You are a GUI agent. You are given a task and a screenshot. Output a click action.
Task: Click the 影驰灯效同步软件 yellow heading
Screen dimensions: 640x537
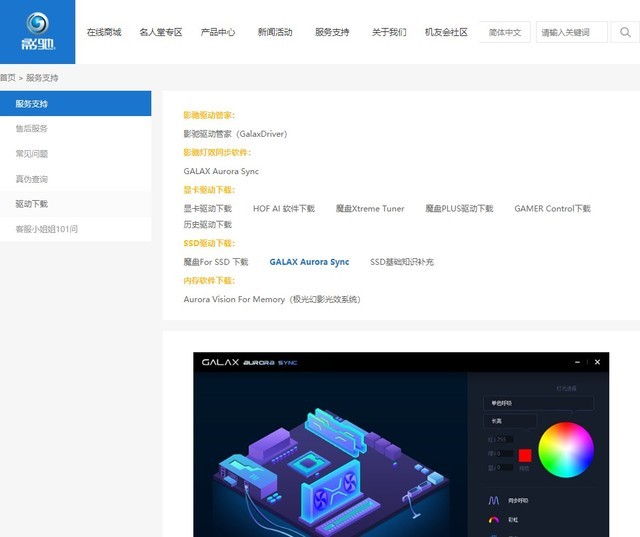[217, 152]
